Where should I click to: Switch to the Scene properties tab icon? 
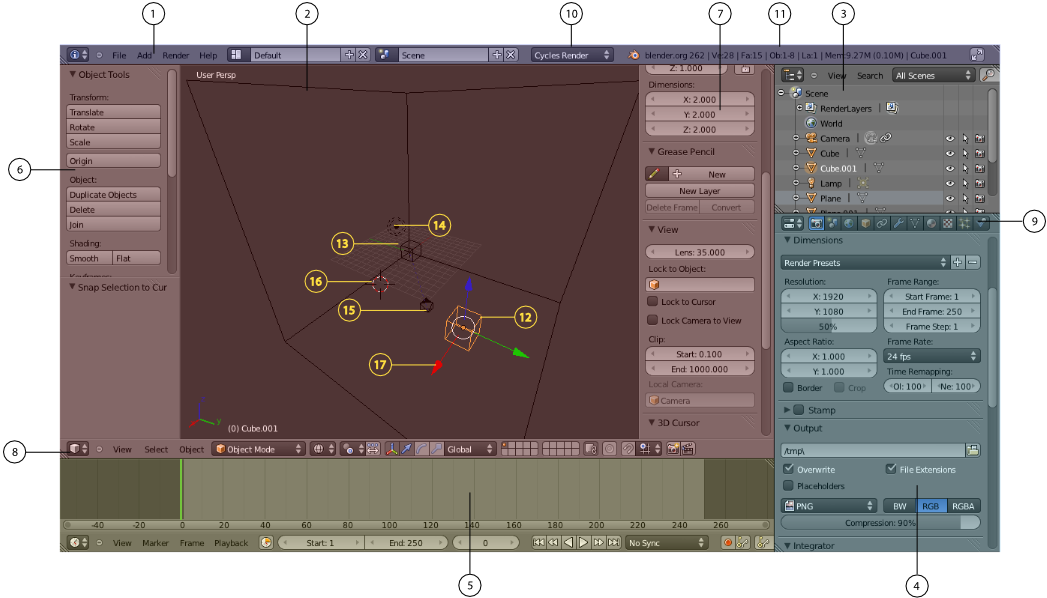833,224
